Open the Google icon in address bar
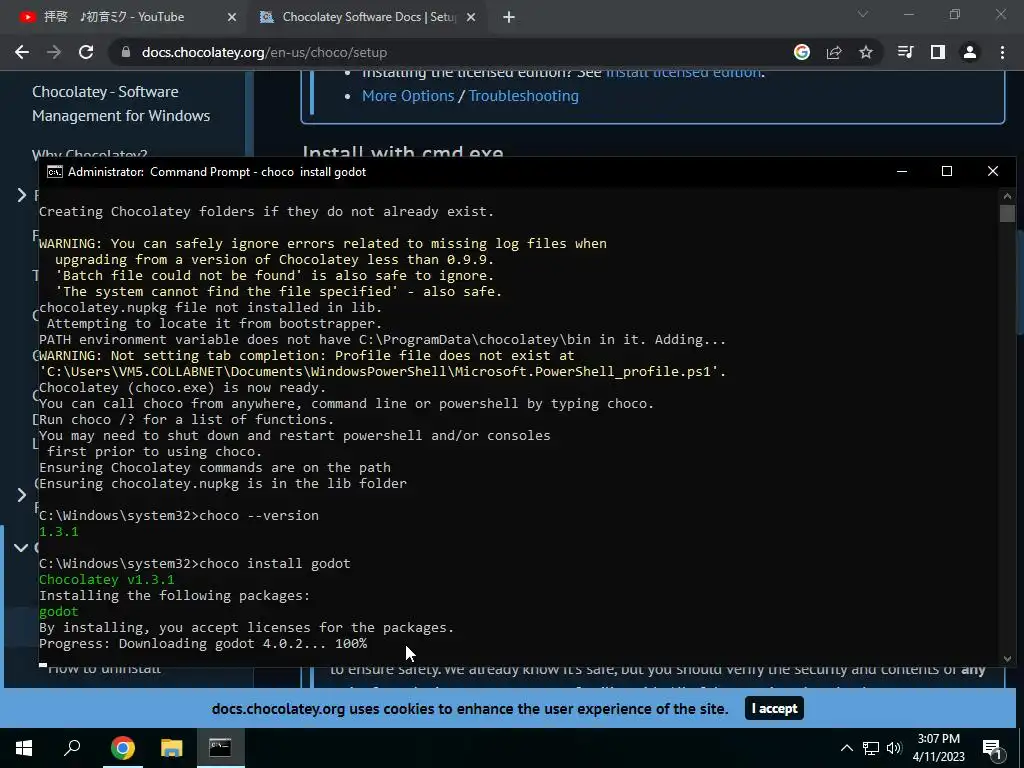1024x768 pixels. click(802, 52)
